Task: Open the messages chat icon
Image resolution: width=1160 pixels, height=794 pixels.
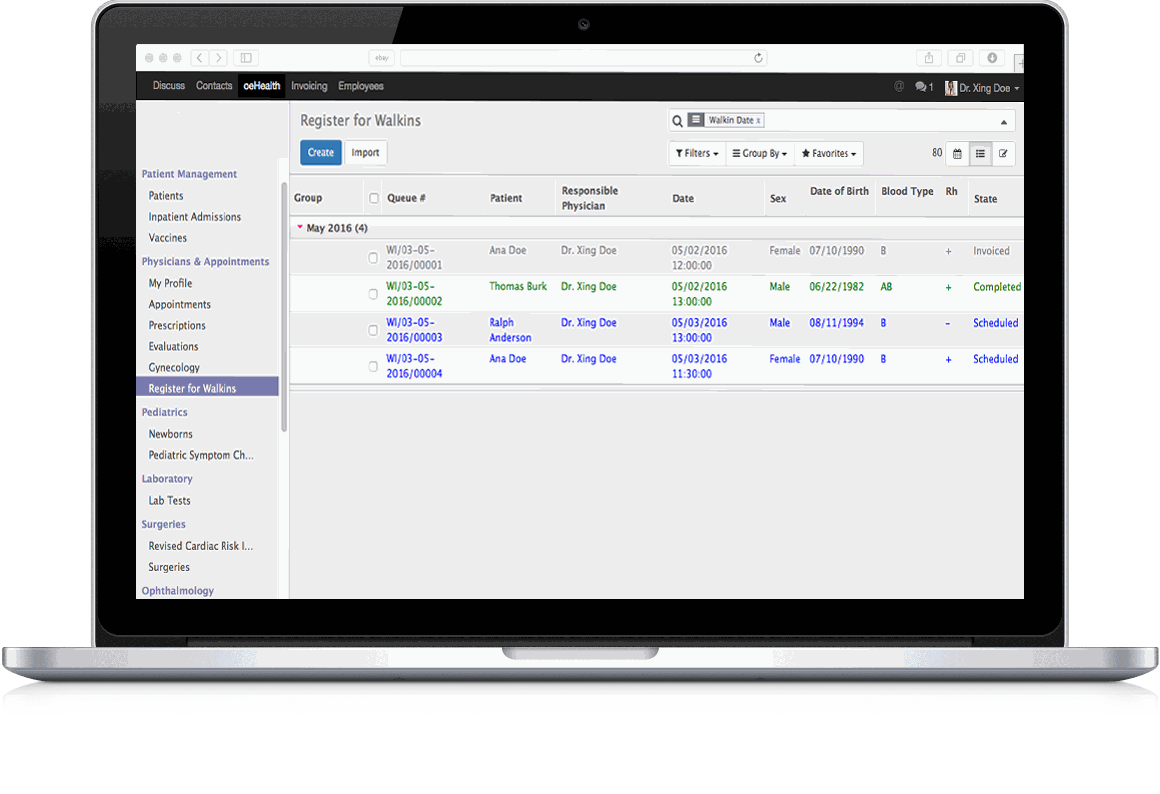Action: coord(923,87)
